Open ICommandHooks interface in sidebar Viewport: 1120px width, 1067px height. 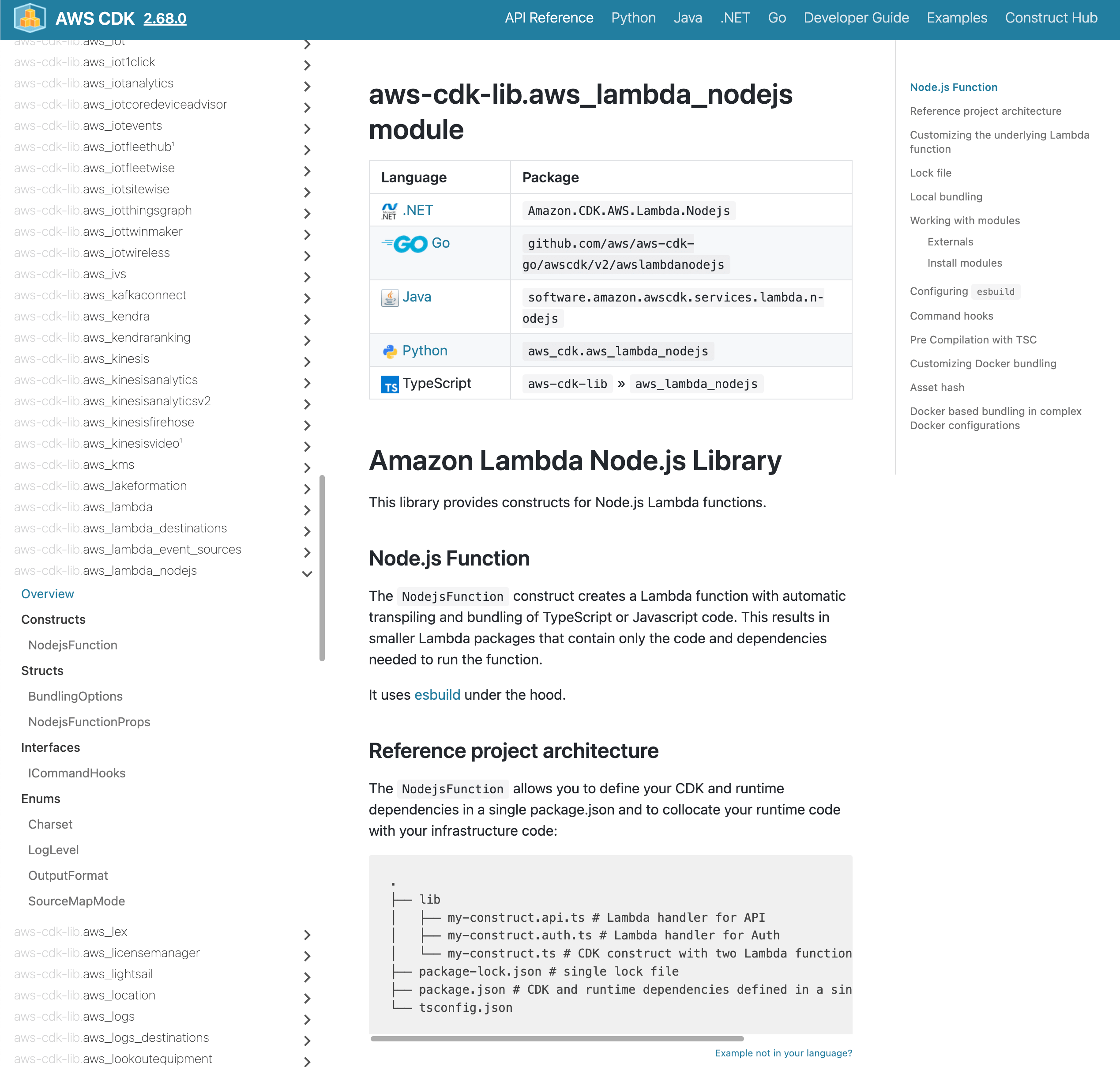click(77, 773)
